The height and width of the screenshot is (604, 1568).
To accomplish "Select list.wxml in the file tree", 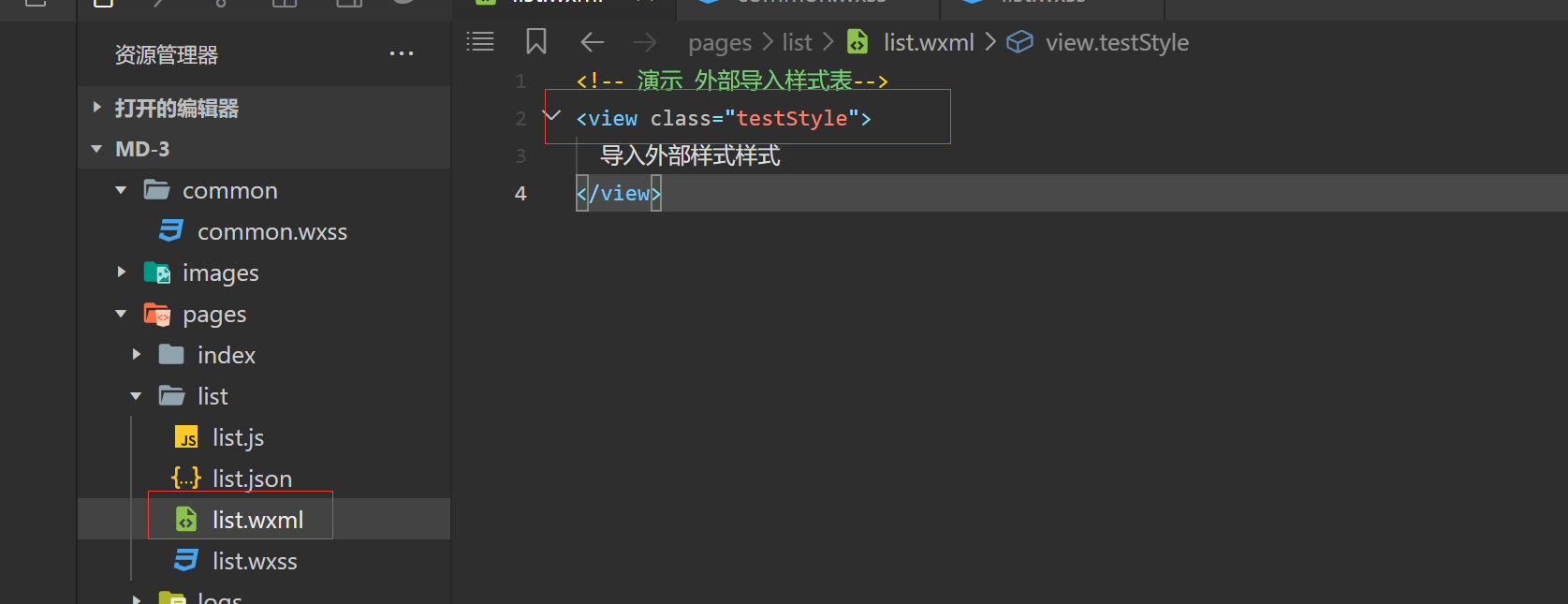I will point(257,520).
